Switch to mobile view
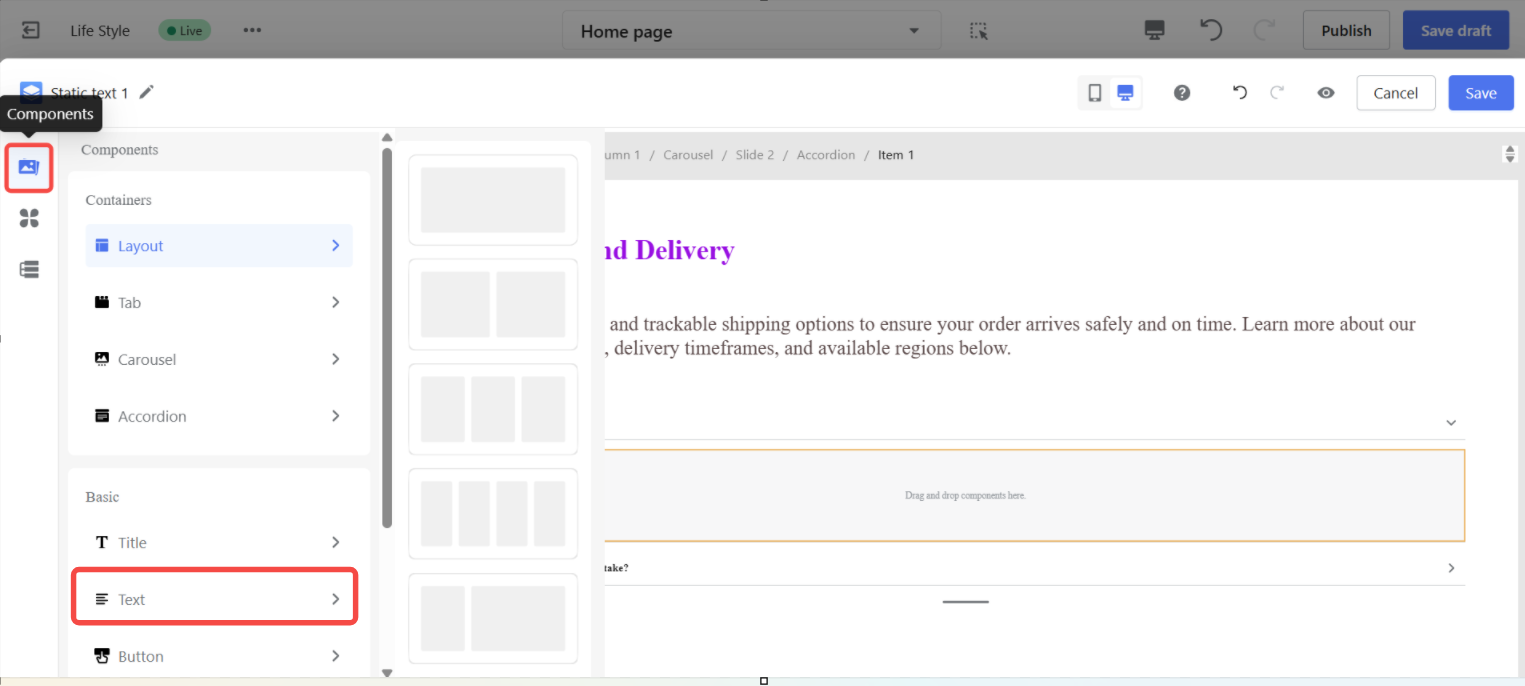Screen dimensions: 1525x686 pos(1095,93)
